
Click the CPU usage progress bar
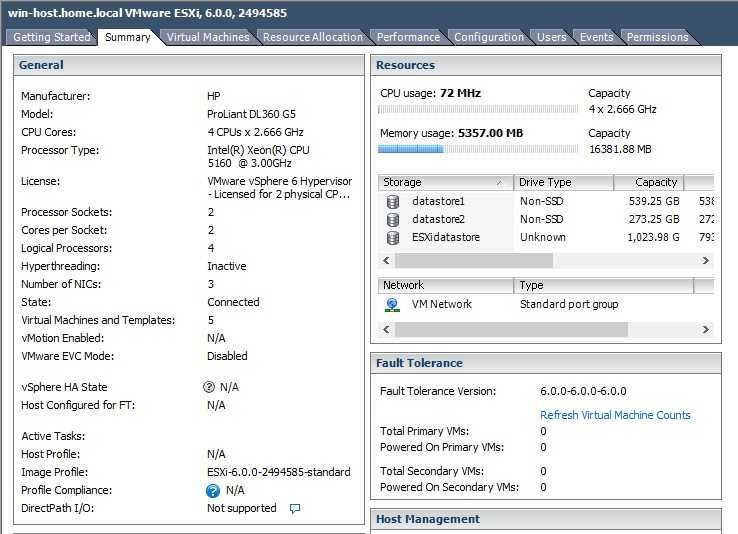pyautogui.click(x=478, y=110)
